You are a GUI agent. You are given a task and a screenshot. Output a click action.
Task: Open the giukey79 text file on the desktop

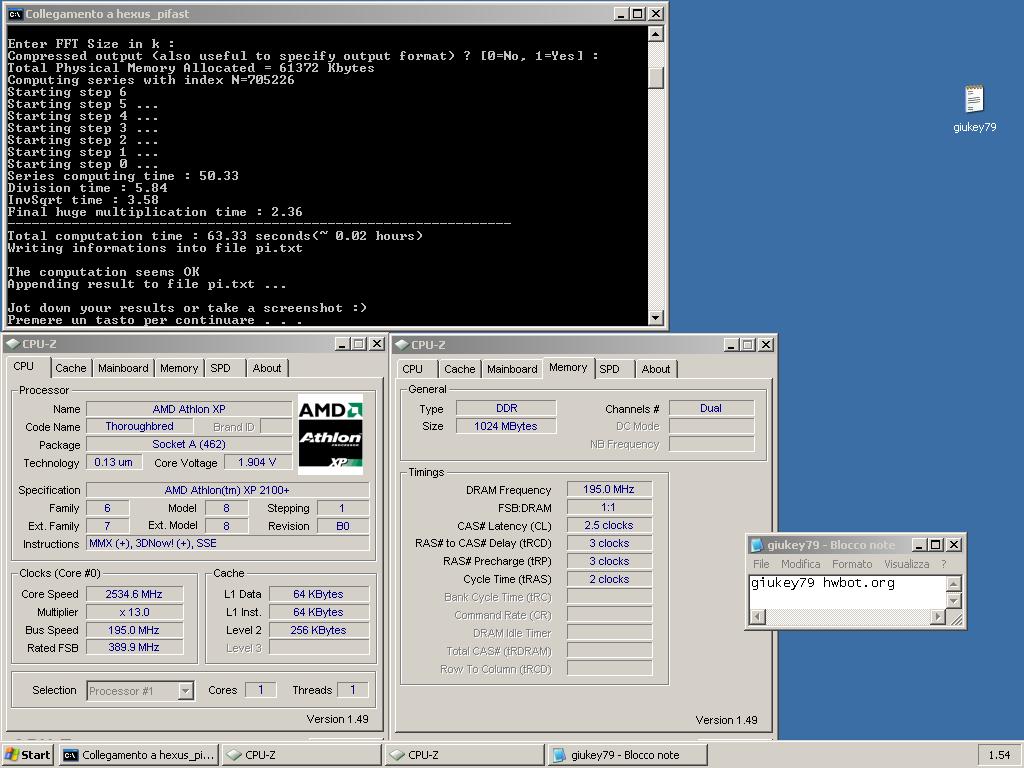974,108
